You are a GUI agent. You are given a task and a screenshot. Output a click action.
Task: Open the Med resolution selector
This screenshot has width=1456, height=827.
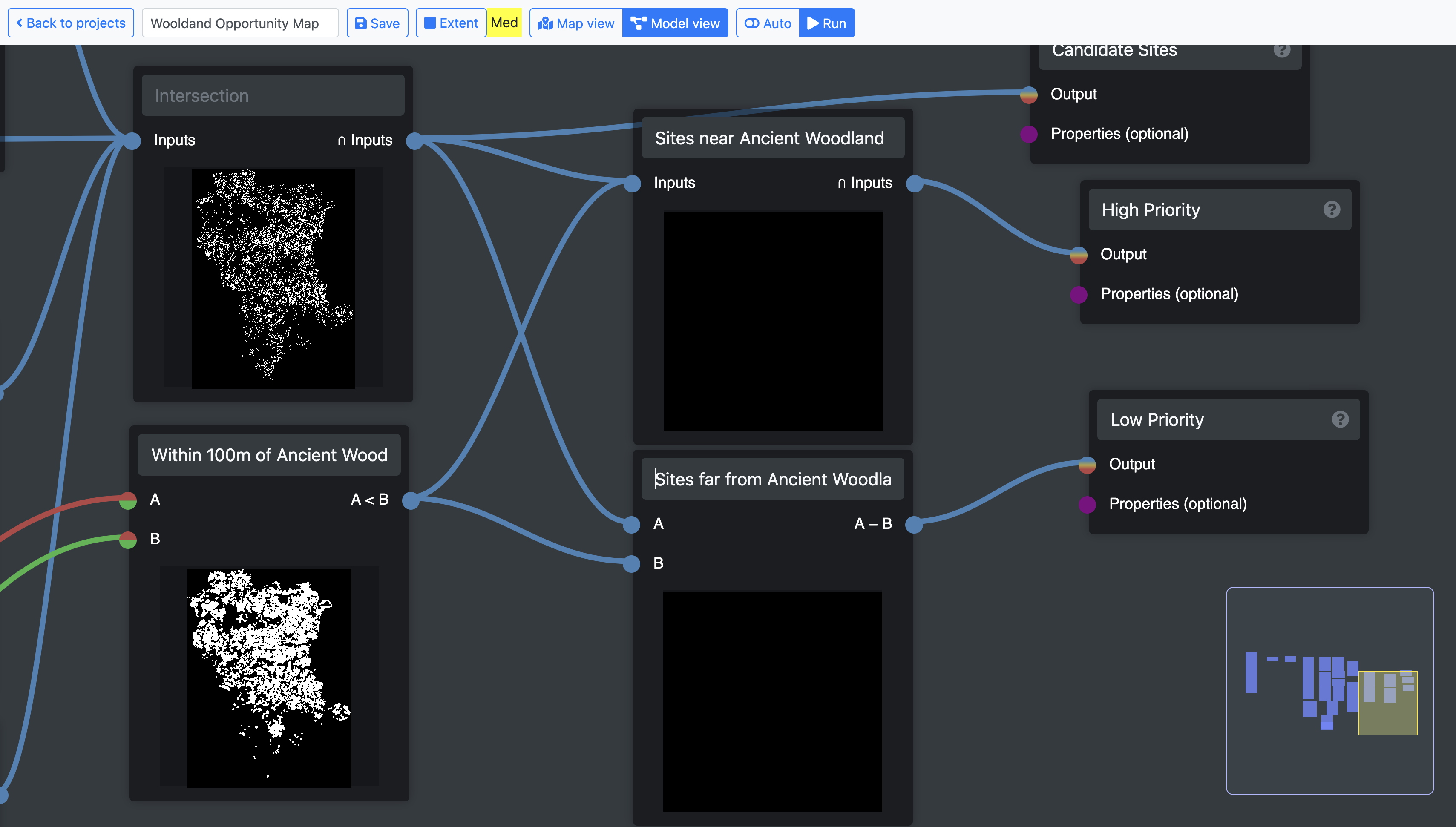pos(504,23)
